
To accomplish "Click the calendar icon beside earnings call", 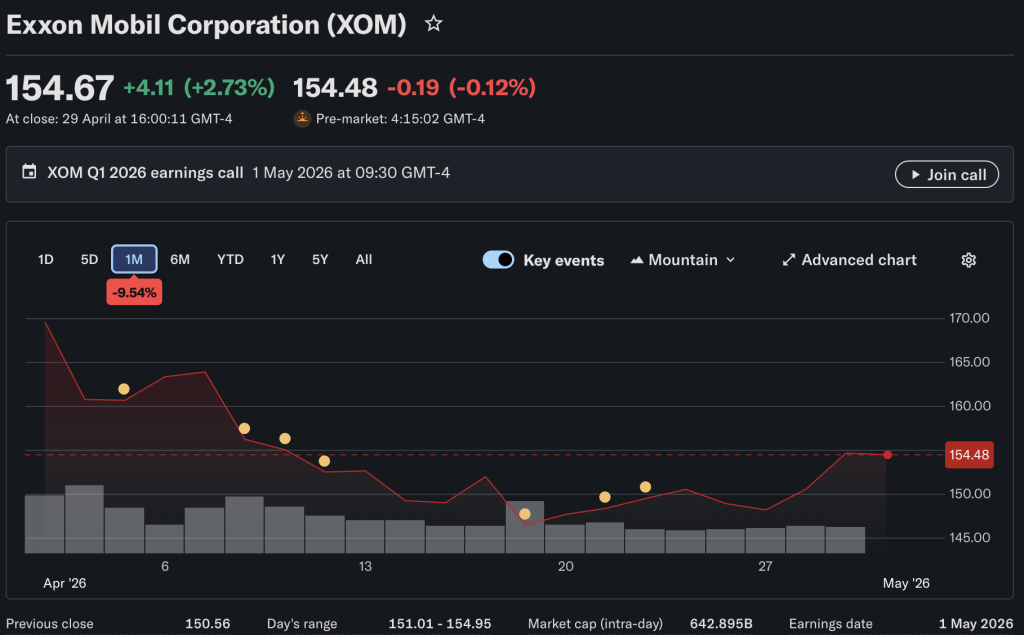I will tap(29, 172).
